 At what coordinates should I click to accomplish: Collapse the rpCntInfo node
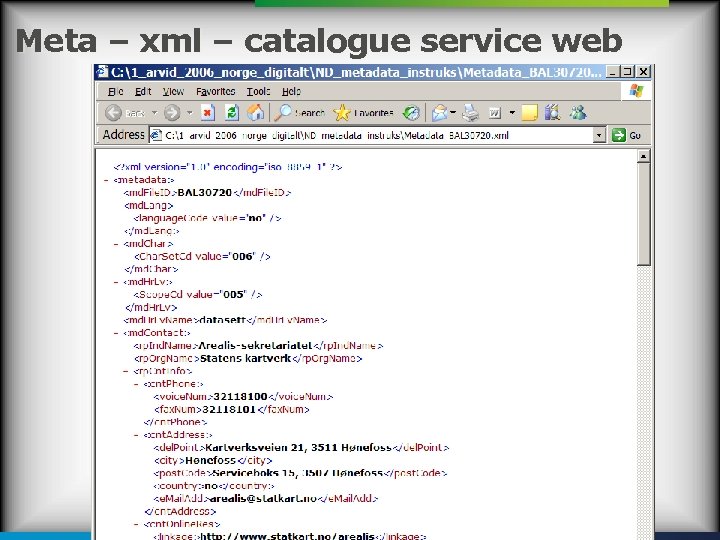(x=126, y=371)
